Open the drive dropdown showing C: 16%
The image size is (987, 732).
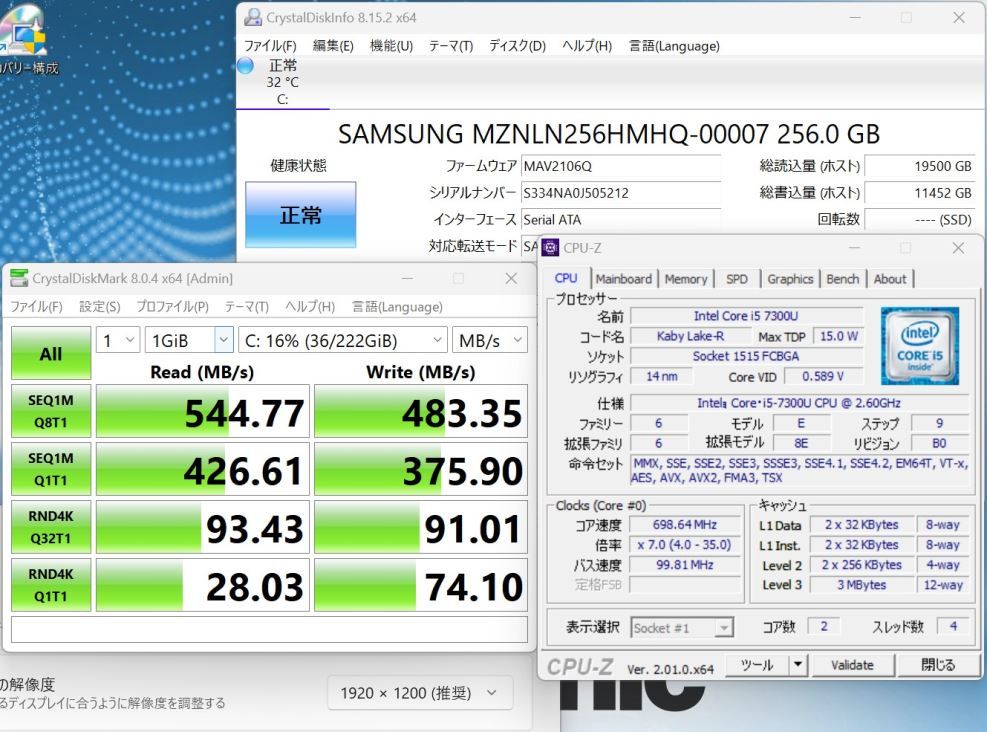tap(343, 341)
